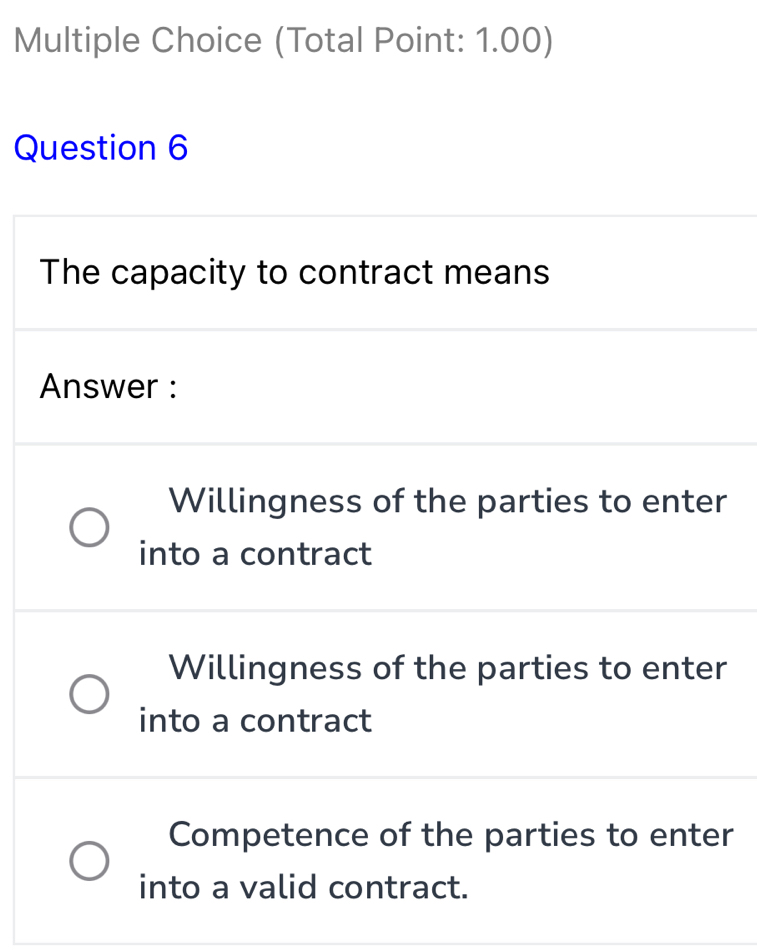
Task: Click the first 'into a contract' text line
Action: point(255,553)
